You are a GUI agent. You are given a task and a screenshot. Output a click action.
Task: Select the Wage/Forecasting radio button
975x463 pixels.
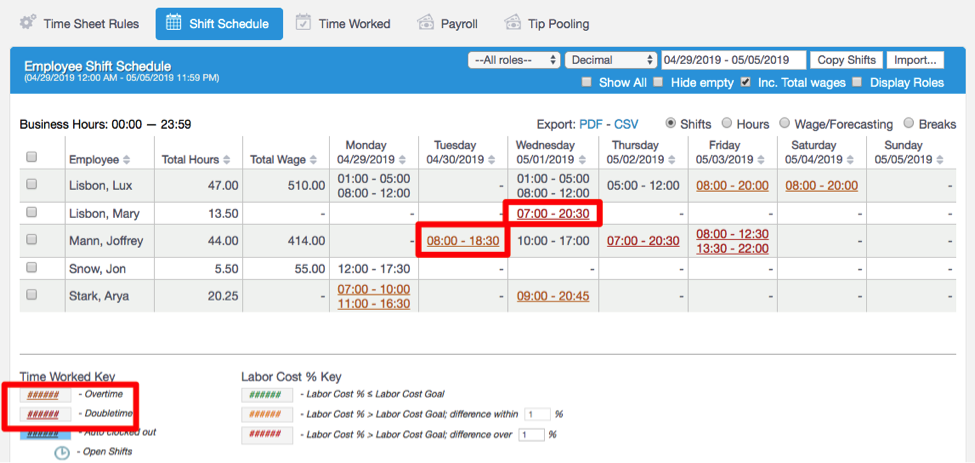point(785,123)
